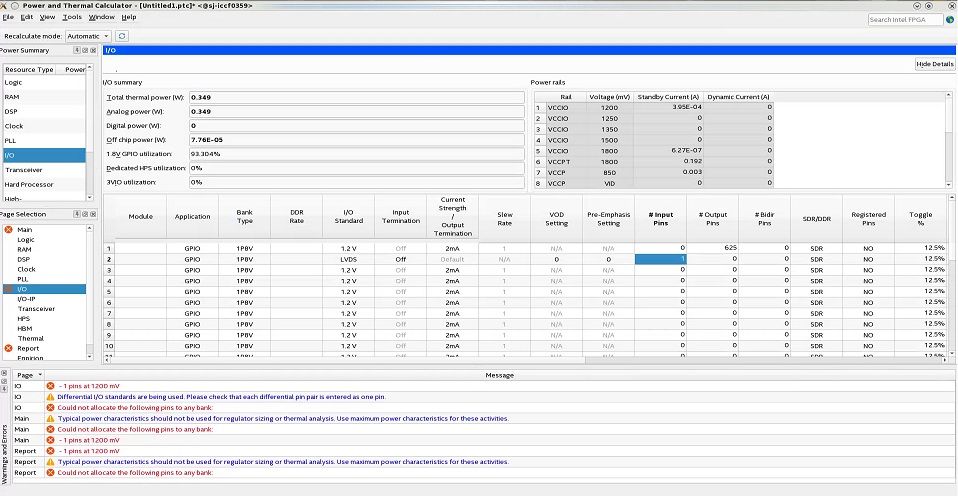Click the Page Selection list scroll down arrow

point(90,356)
